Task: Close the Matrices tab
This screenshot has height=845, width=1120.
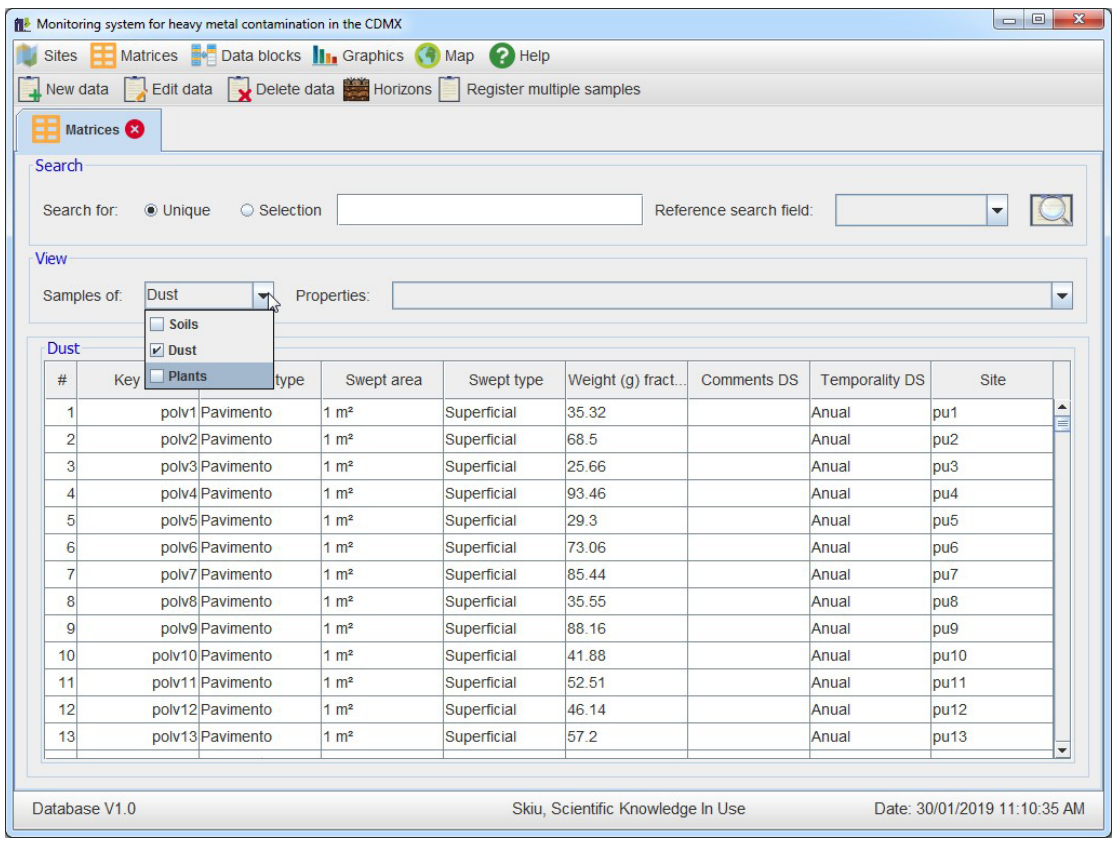Action: pyautogui.click(x=135, y=129)
